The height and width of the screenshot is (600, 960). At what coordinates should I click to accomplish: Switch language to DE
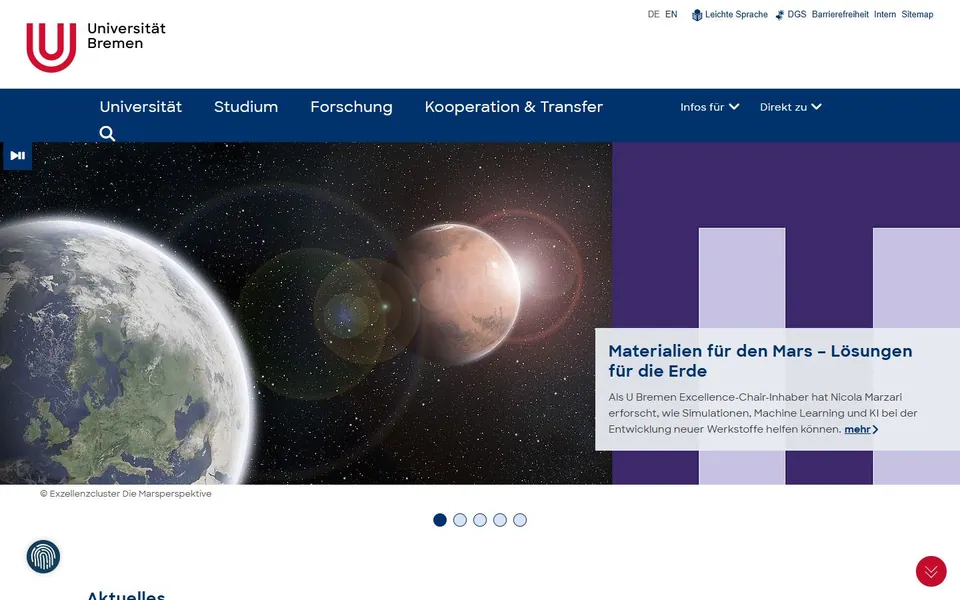click(653, 14)
